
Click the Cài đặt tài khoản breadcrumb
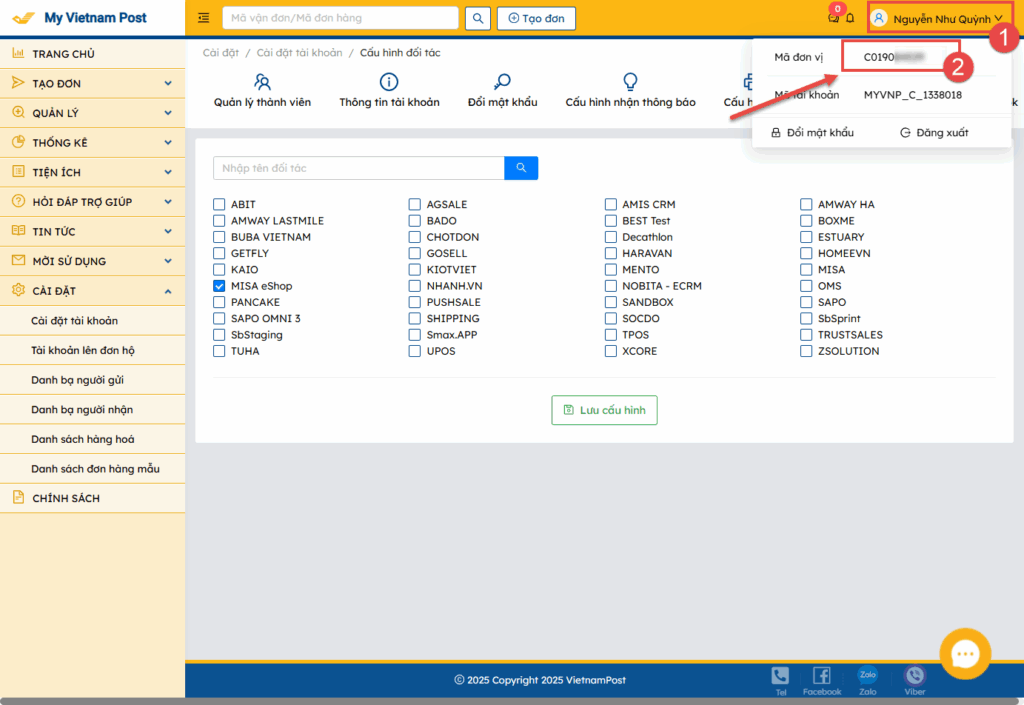pos(299,52)
